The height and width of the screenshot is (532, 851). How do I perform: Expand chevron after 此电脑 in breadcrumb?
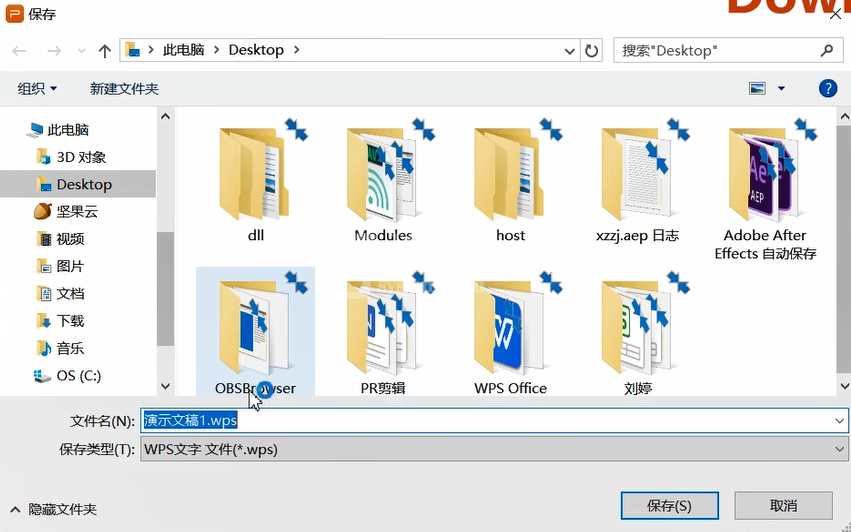coord(217,50)
